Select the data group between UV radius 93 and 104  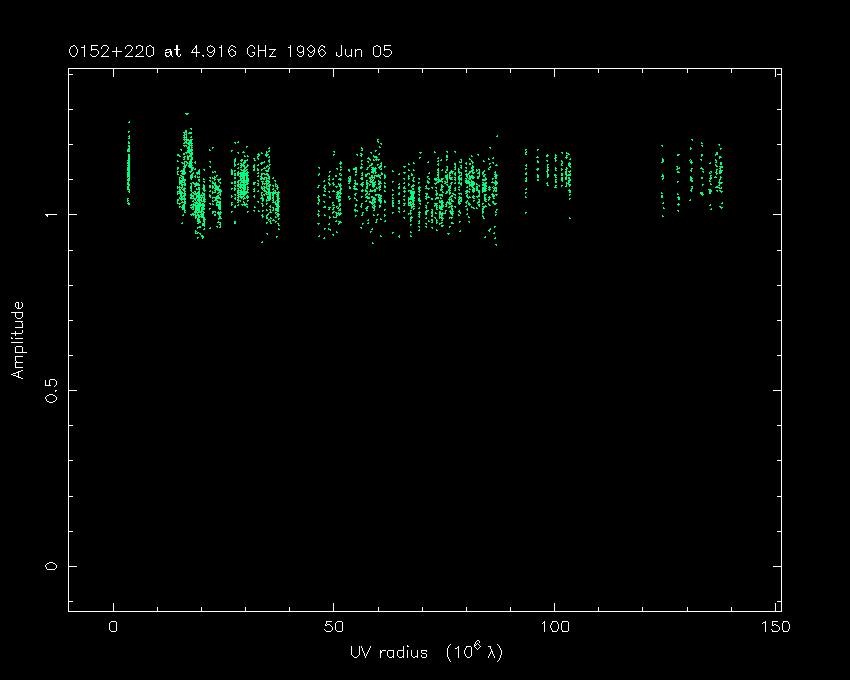548,170
